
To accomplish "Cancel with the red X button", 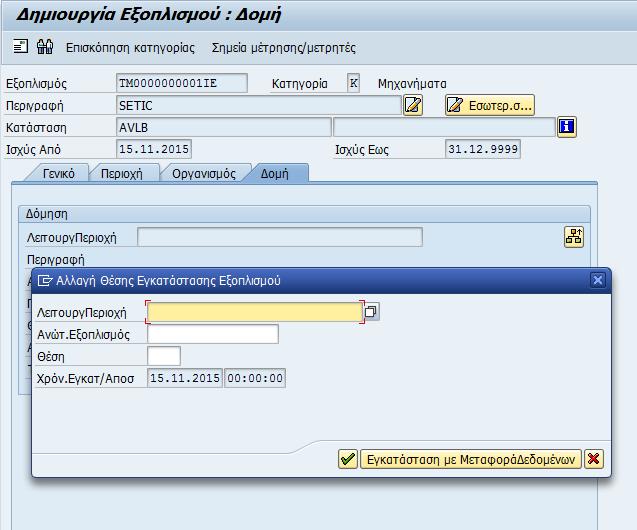I will click(594, 459).
